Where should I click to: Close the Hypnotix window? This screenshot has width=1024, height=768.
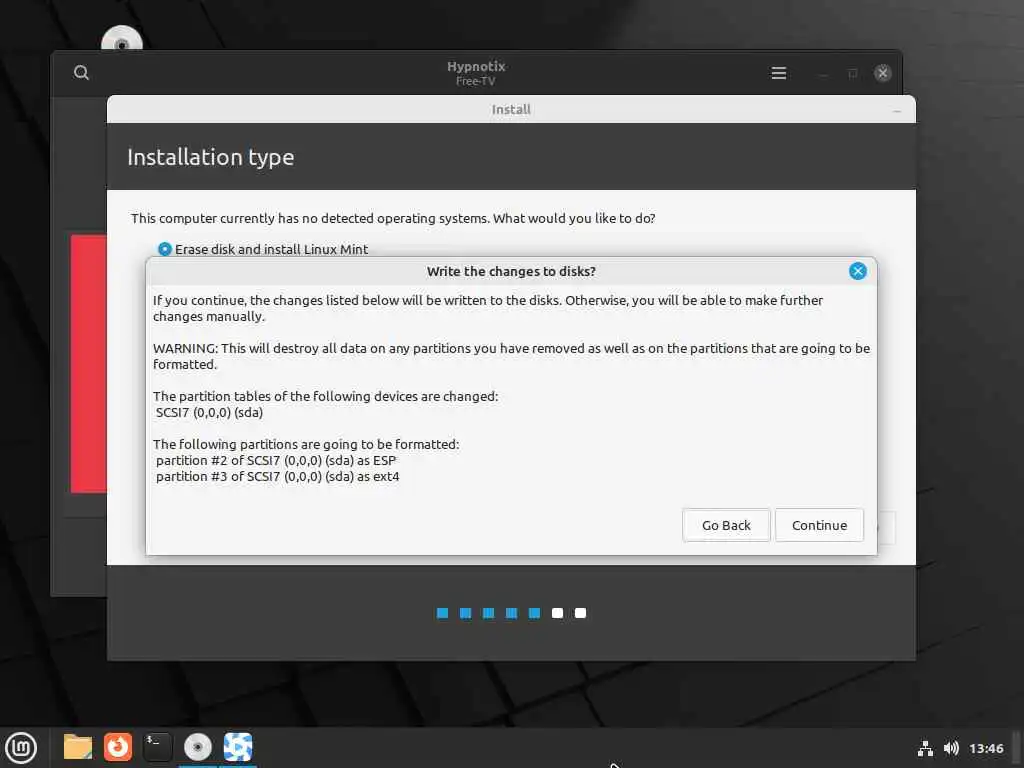tap(882, 73)
